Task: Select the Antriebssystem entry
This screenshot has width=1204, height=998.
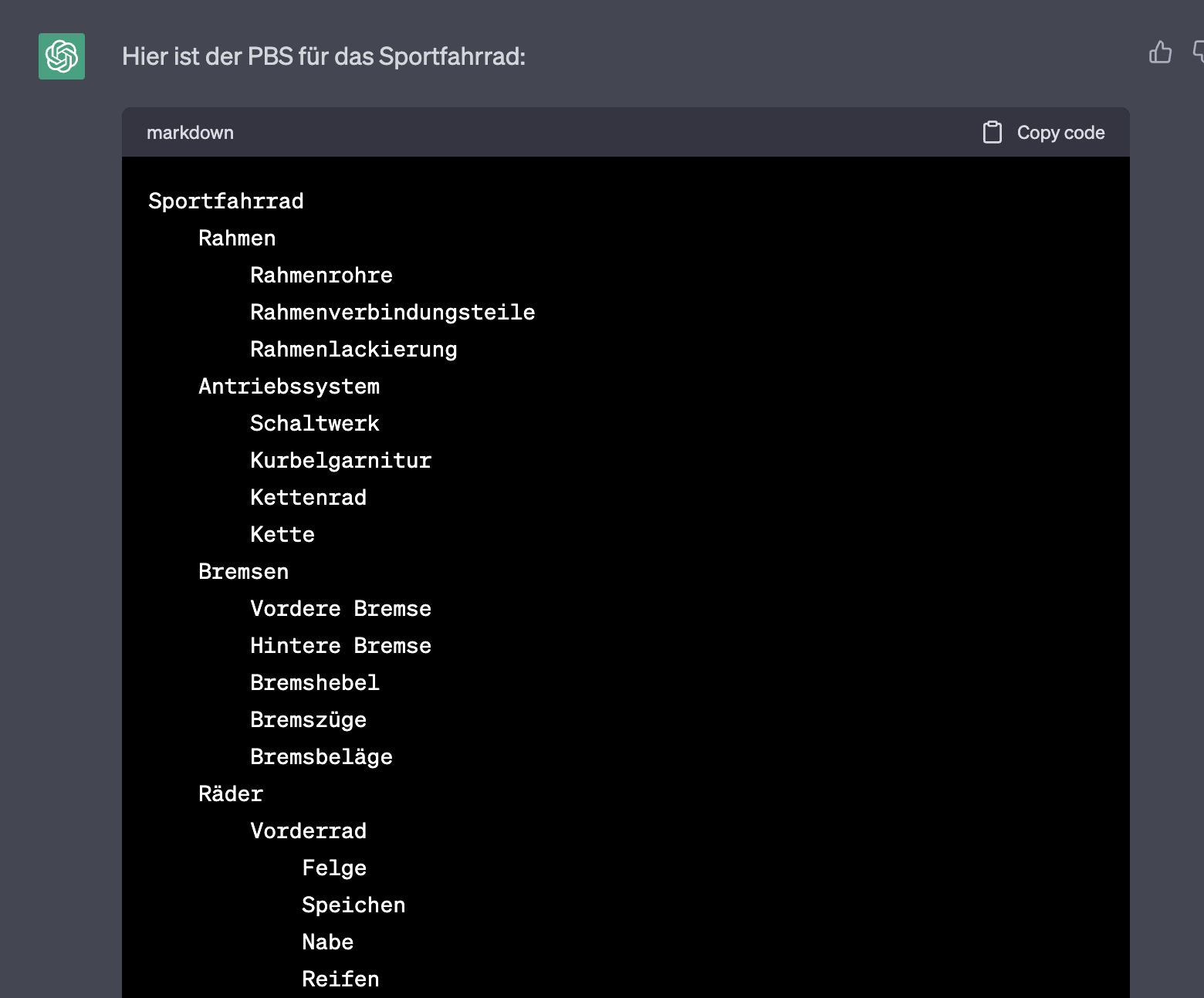Action: click(289, 387)
